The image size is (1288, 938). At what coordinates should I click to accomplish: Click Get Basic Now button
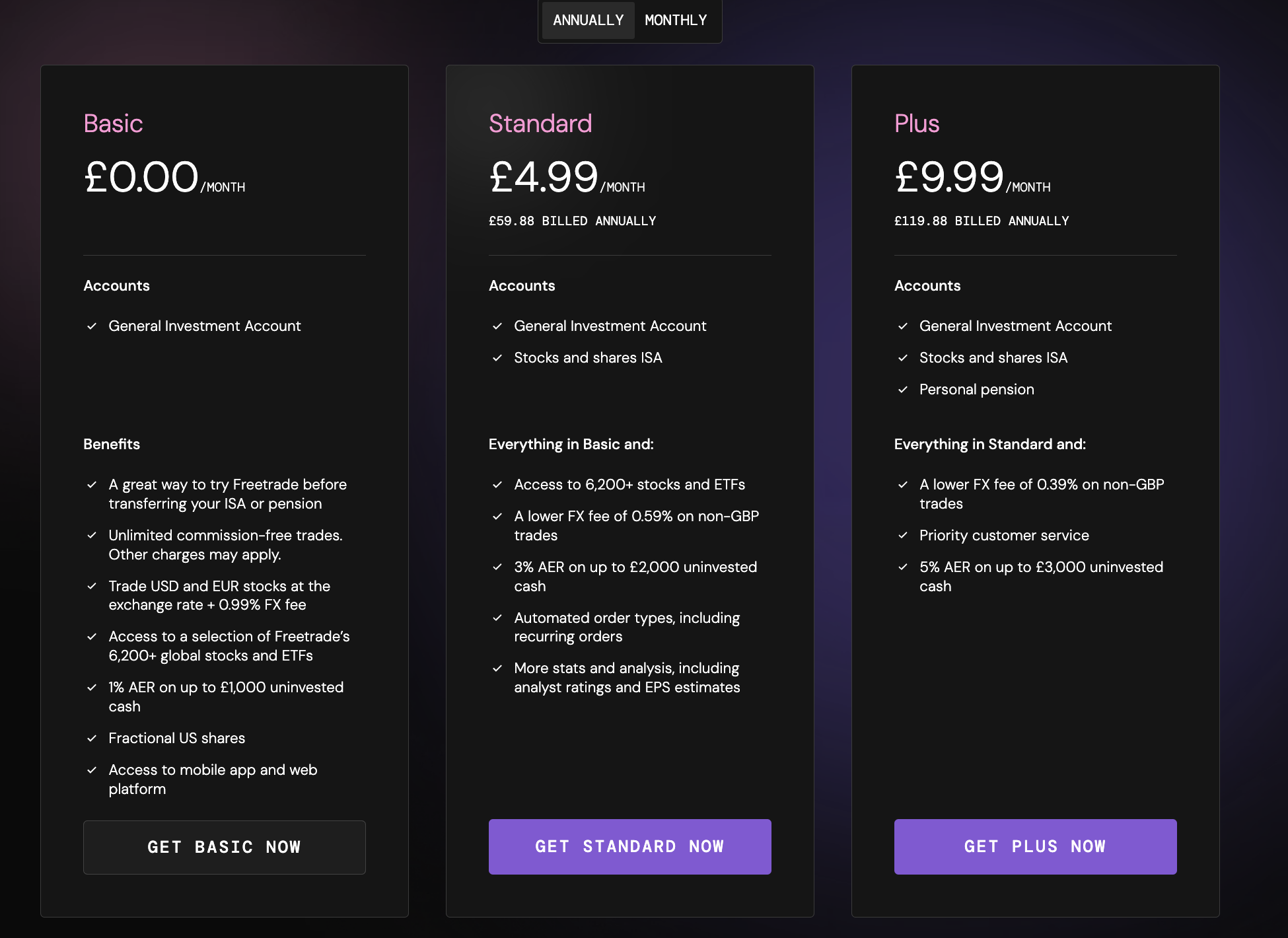[x=225, y=848]
